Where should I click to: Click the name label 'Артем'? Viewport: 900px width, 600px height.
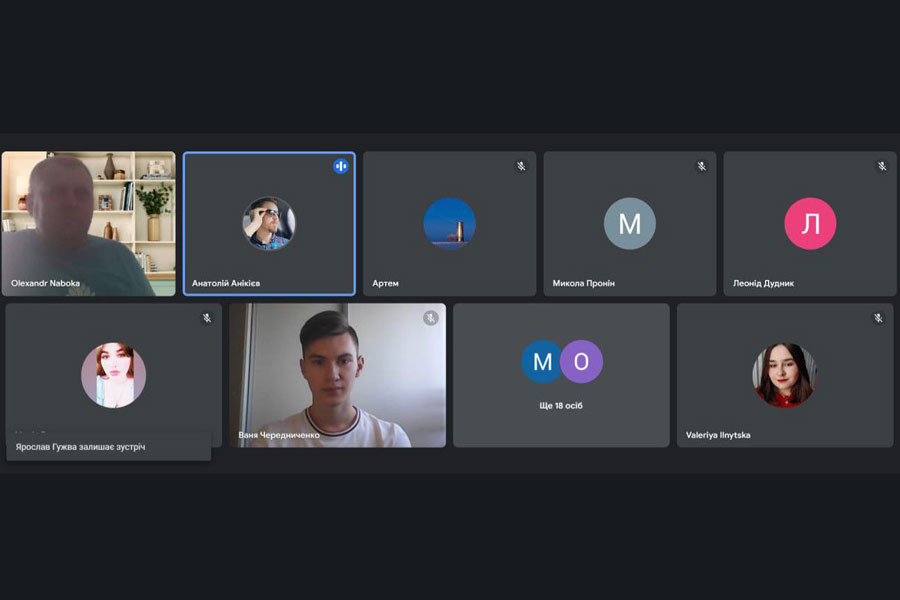click(385, 283)
